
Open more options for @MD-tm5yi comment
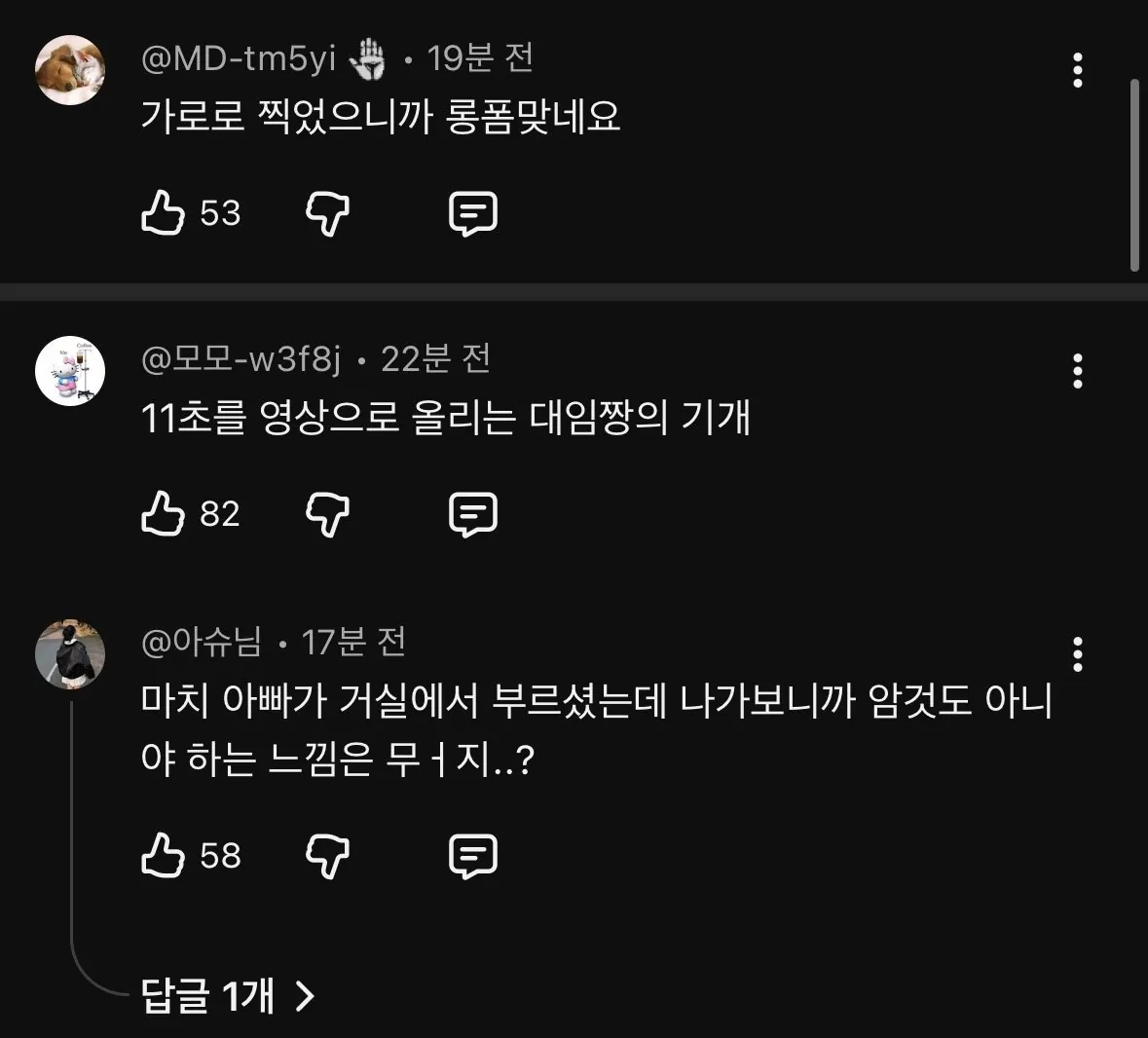click(x=1077, y=70)
